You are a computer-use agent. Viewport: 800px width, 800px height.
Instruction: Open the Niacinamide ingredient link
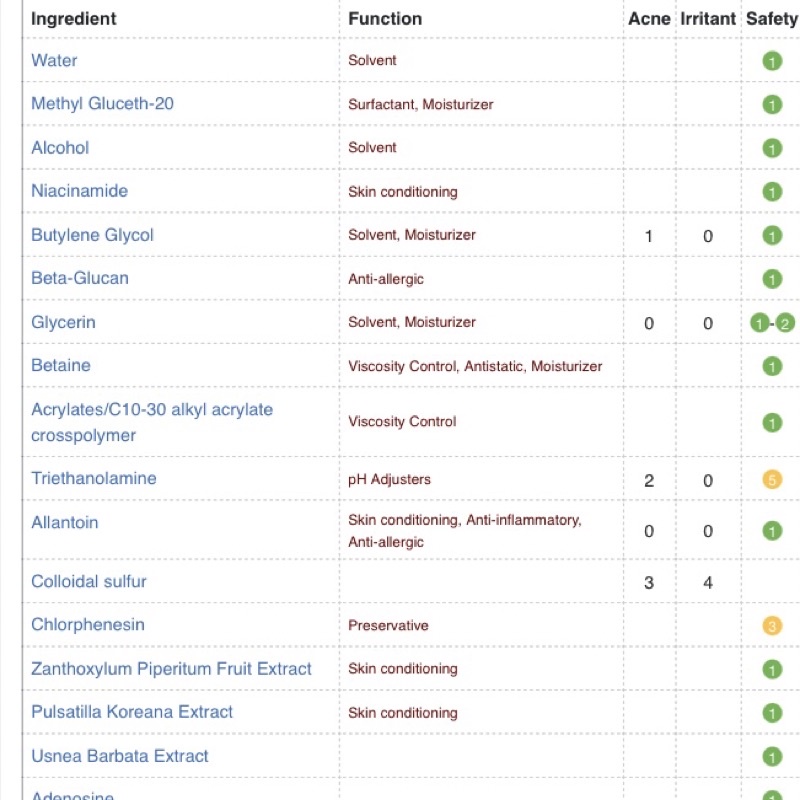pos(79,191)
